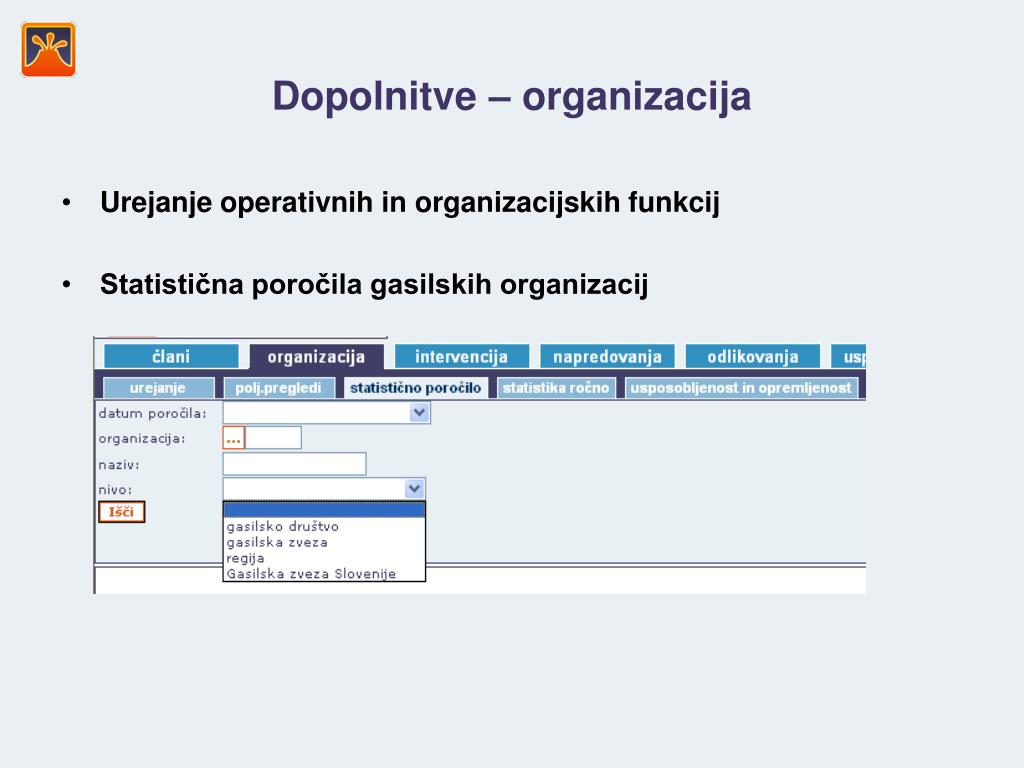The image size is (1024, 768).
Task: Select the polj.pregledi sub-tab
Action: 279,388
